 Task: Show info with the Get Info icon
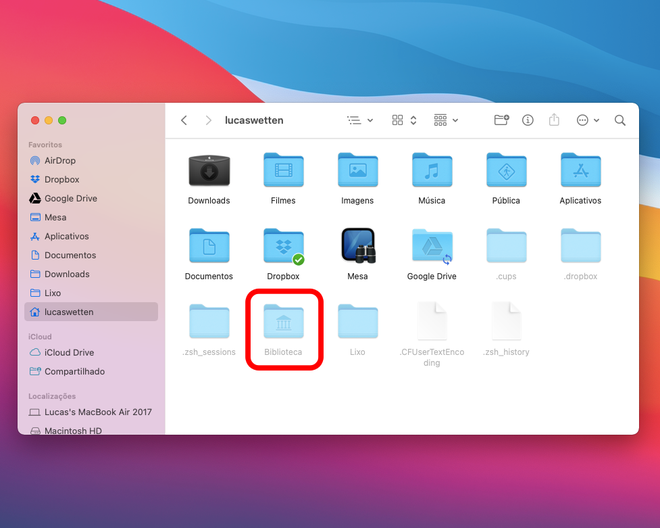pyautogui.click(x=528, y=120)
